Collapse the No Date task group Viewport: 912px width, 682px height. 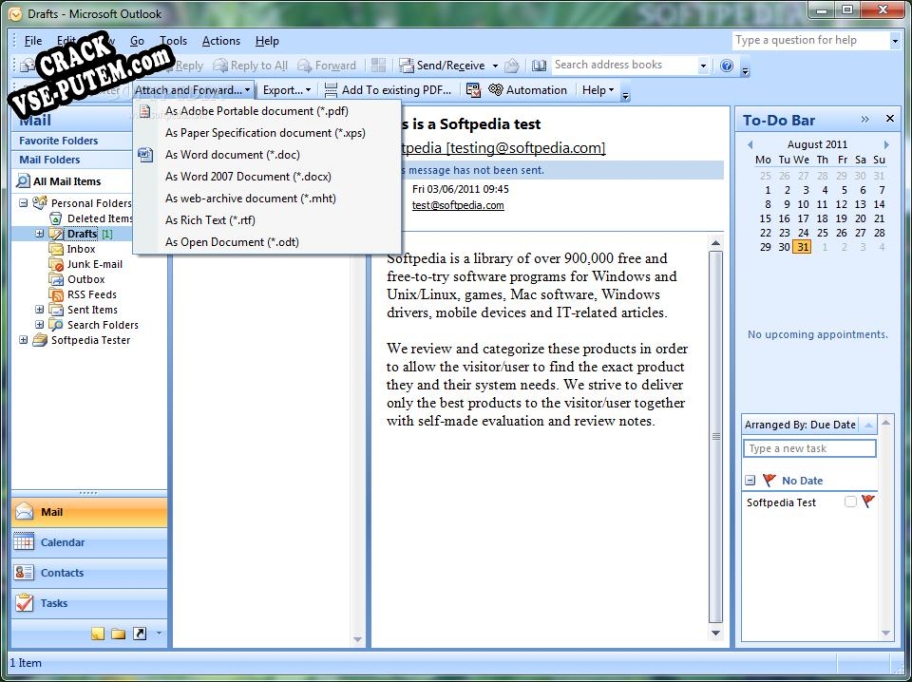pyautogui.click(x=750, y=481)
